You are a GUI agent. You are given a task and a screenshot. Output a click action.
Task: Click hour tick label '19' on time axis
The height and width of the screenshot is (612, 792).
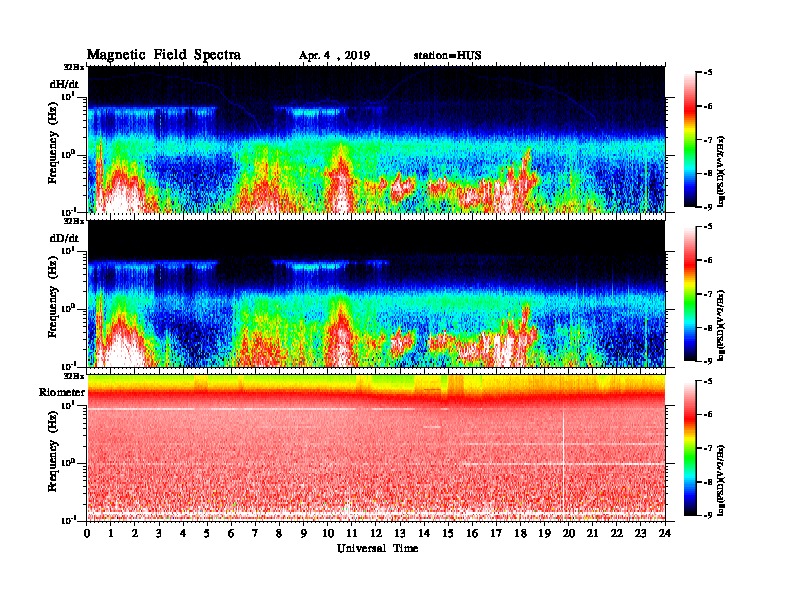click(x=544, y=534)
